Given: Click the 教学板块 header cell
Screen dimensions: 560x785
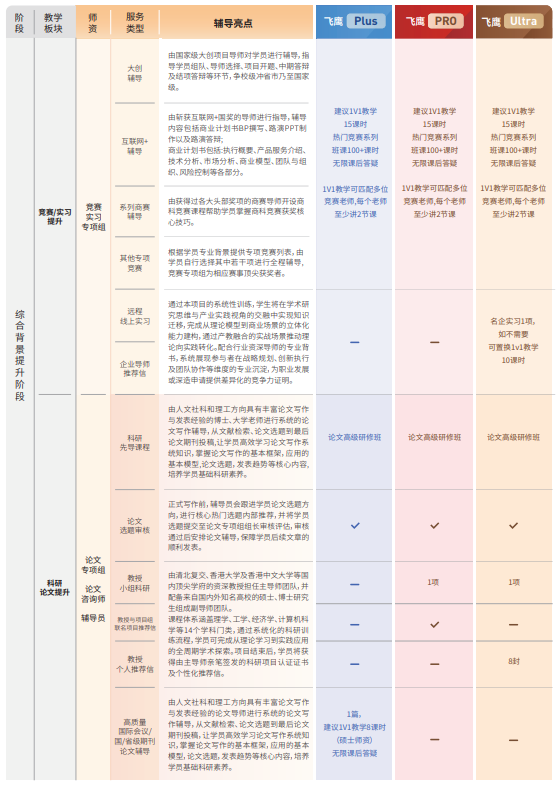Looking at the screenshot, I should [x=54, y=23].
